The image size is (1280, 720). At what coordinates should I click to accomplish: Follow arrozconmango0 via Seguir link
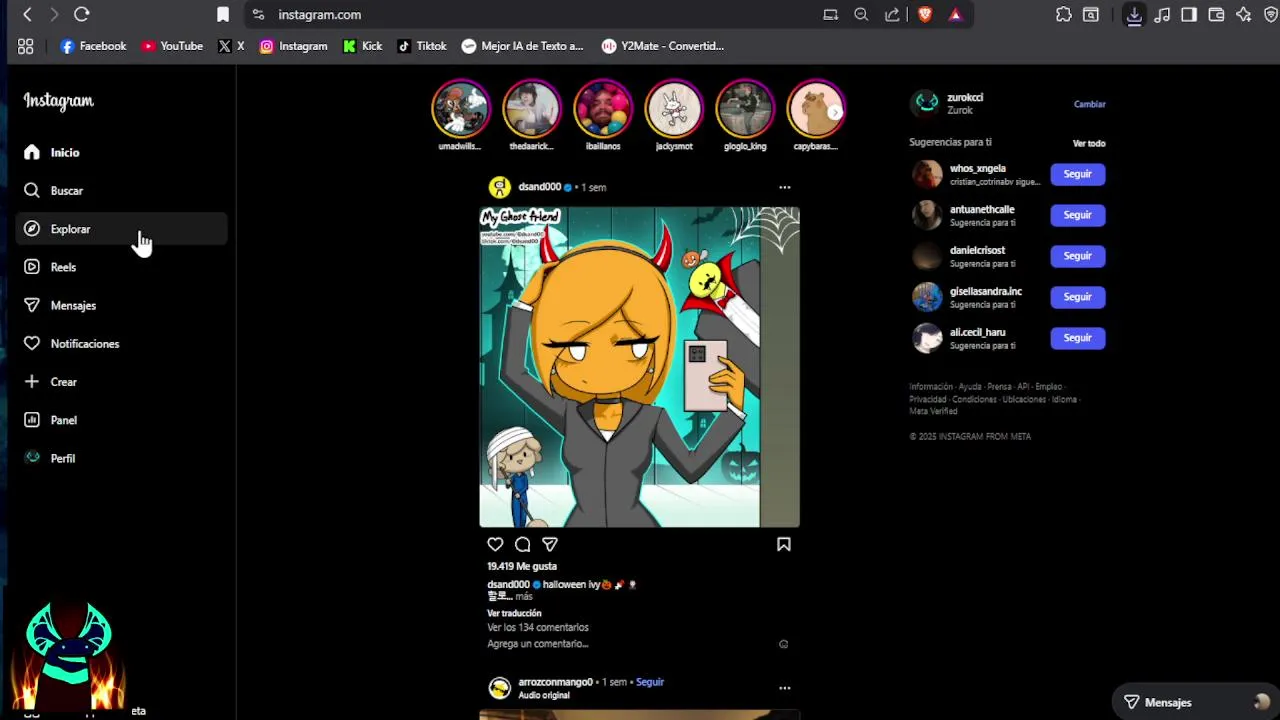650,682
